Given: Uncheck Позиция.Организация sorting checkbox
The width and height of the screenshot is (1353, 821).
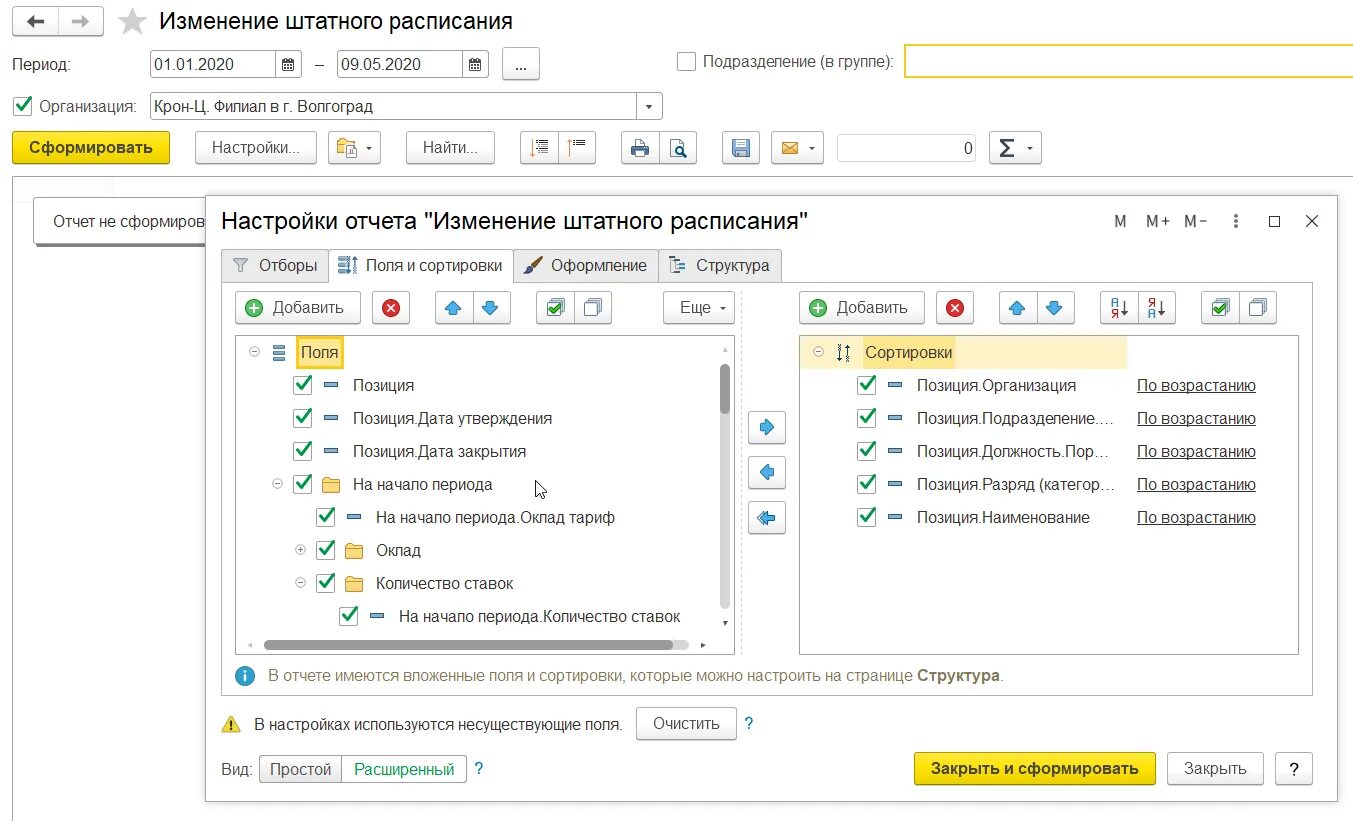Looking at the screenshot, I should tap(867, 385).
